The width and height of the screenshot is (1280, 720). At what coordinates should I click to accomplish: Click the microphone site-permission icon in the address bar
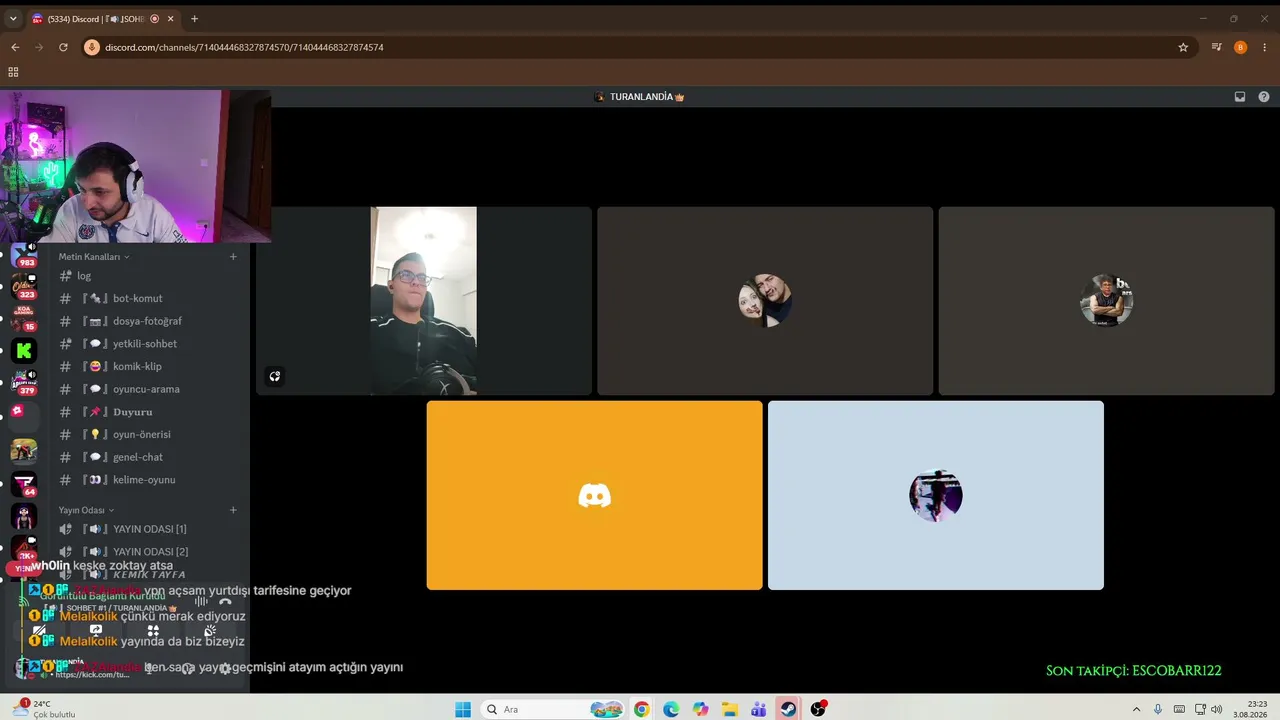click(x=92, y=47)
